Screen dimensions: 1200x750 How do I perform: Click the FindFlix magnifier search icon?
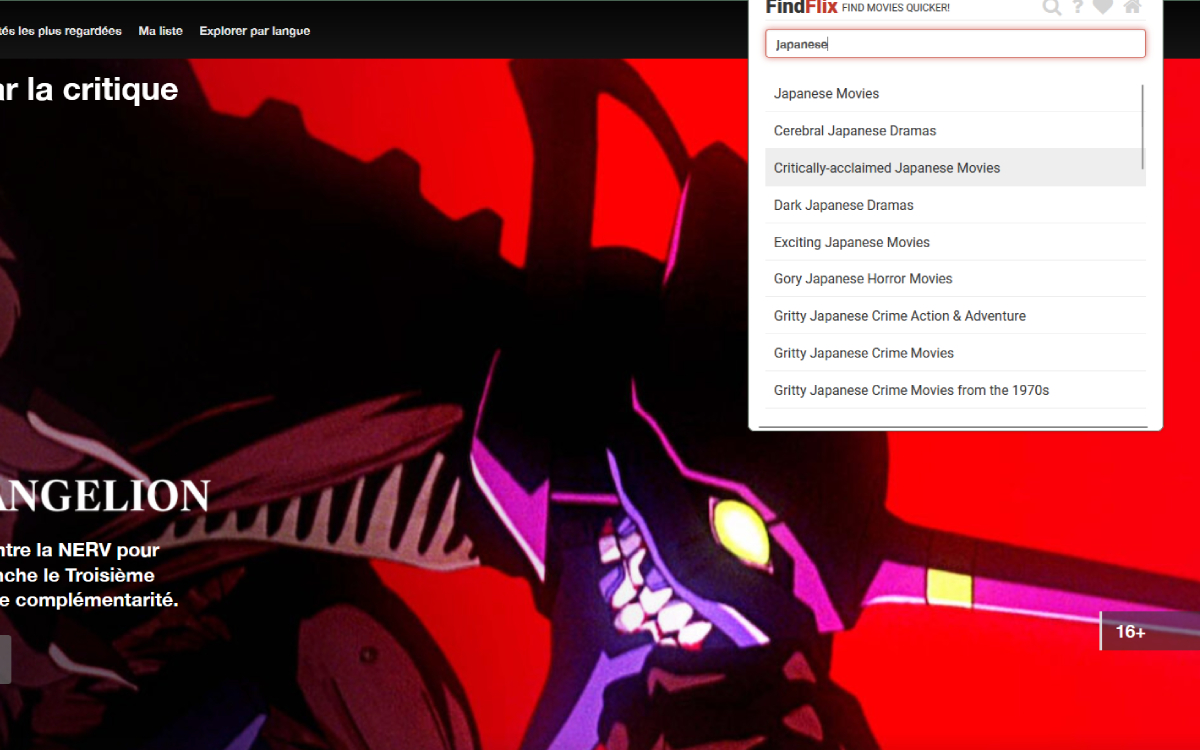(x=1051, y=8)
